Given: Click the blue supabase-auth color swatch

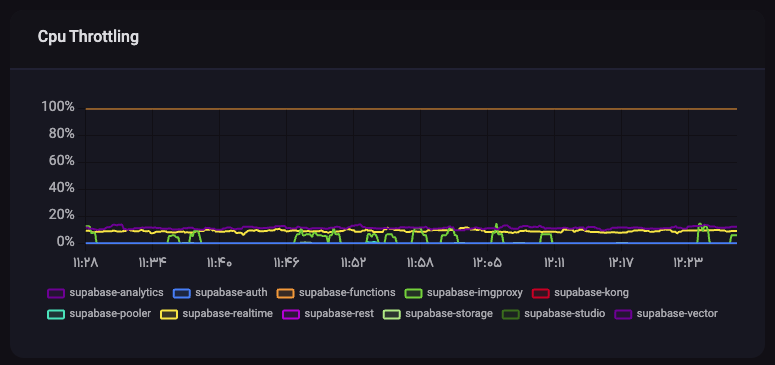Looking at the screenshot, I should point(181,293).
